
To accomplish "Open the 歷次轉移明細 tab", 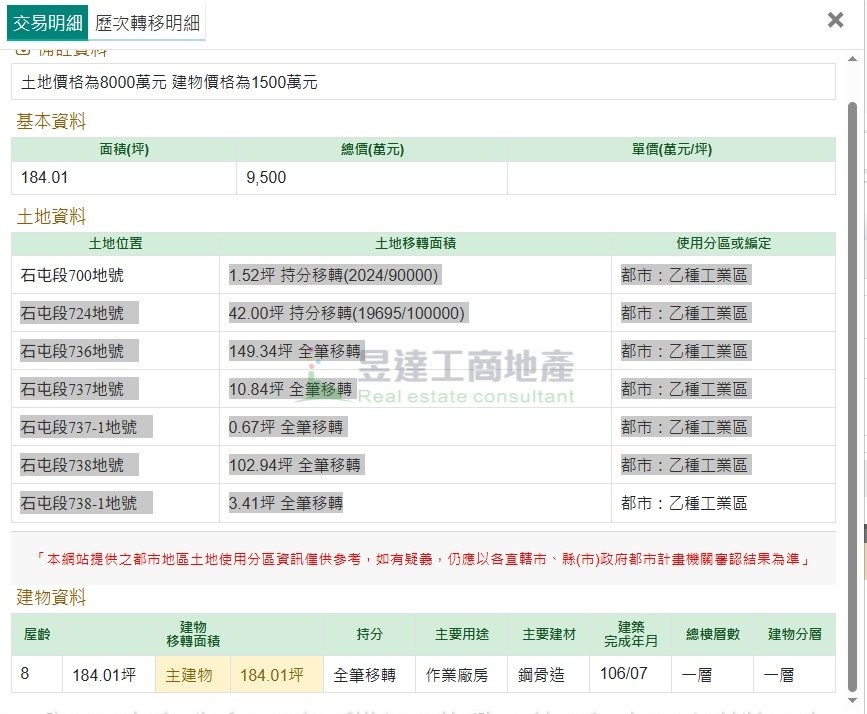I will tap(147, 22).
